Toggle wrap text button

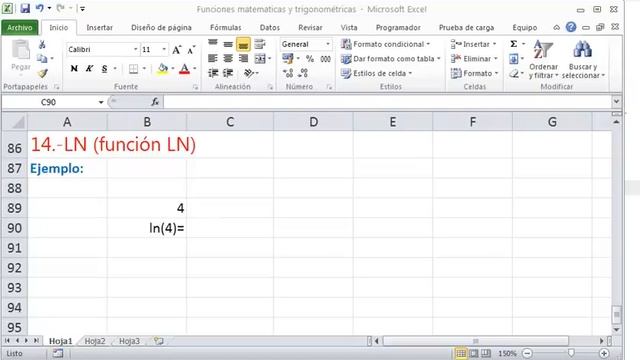point(260,44)
